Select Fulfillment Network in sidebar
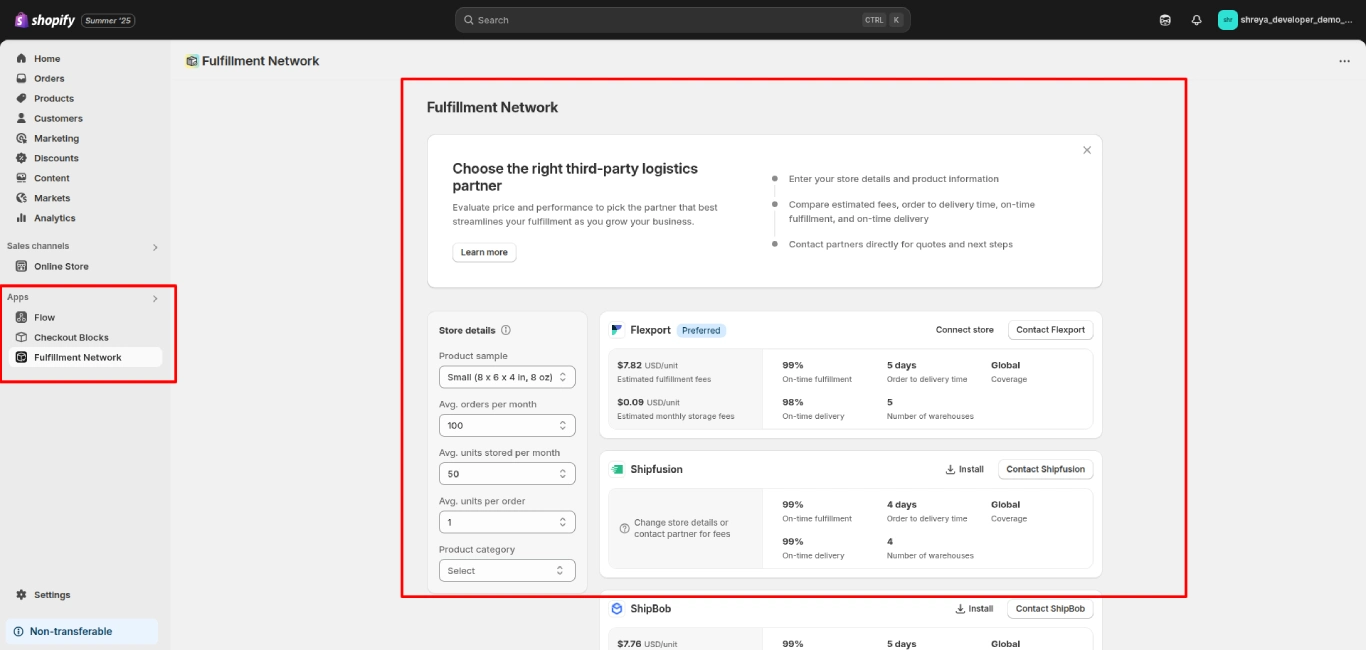This screenshot has width=1366, height=650. pos(84,357)
